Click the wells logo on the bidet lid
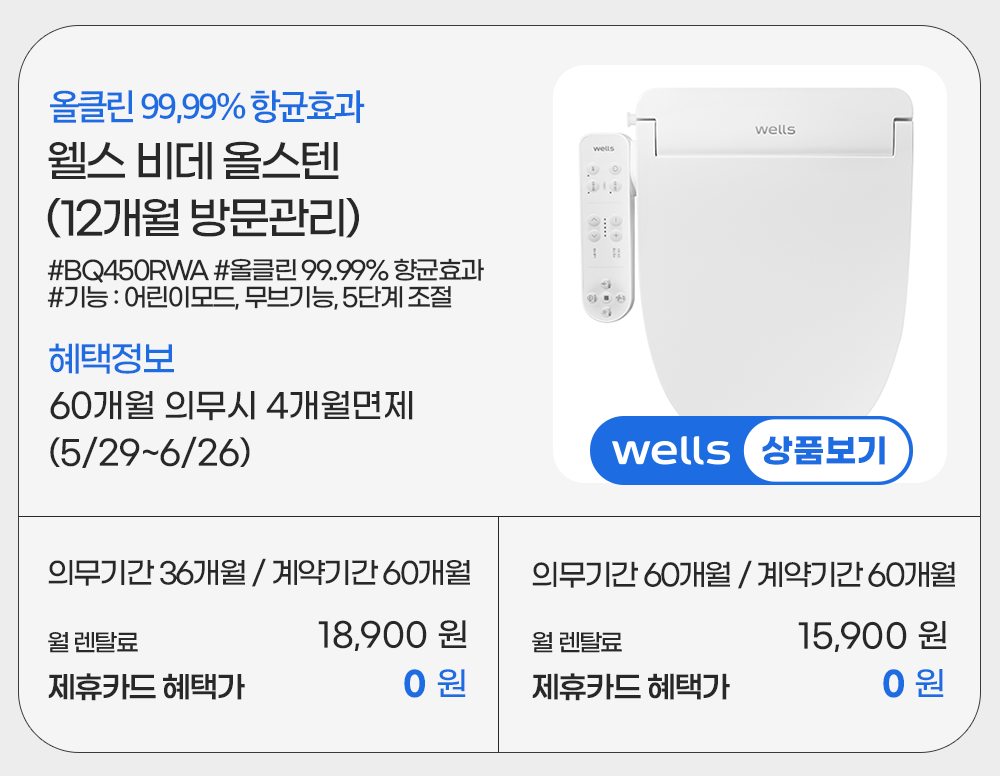 (775, 129)
